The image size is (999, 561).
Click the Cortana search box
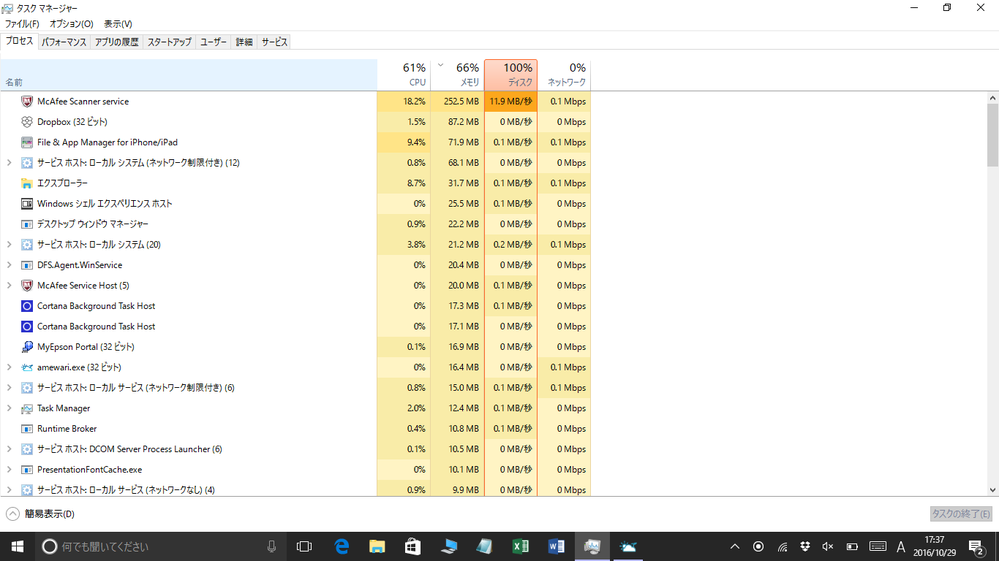click(x=159, y=546)
